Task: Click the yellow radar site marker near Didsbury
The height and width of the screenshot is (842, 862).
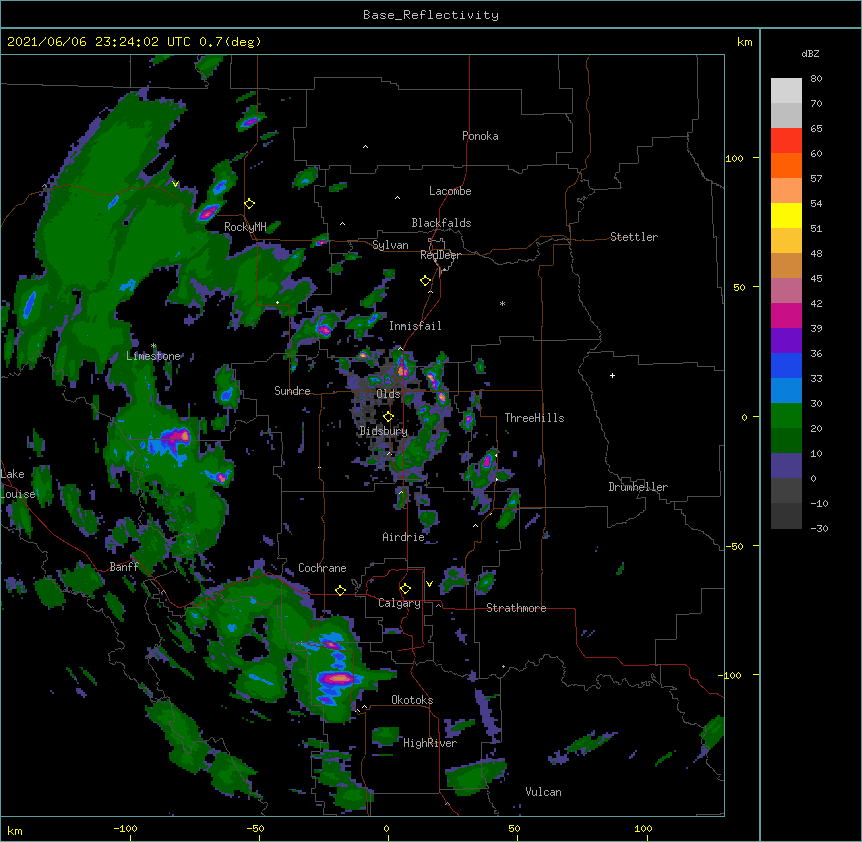Action: (388, 417)
